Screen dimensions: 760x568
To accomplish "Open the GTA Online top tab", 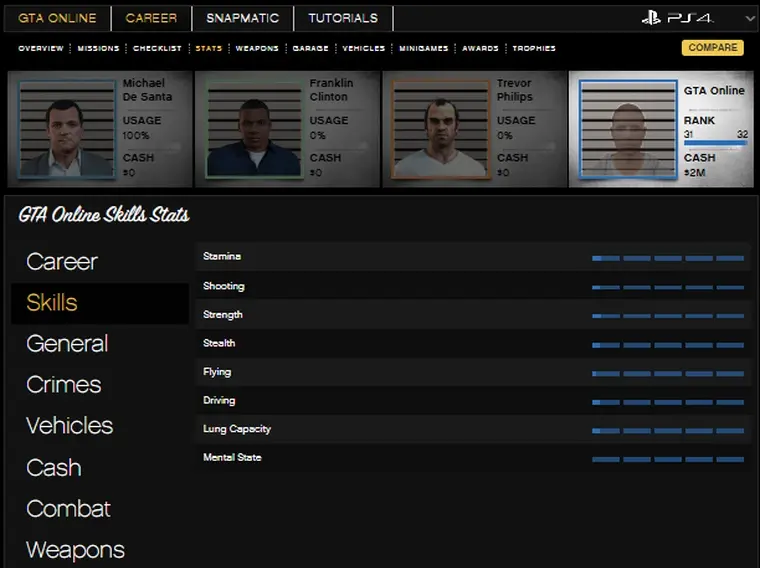I will [x=57, y=18].
